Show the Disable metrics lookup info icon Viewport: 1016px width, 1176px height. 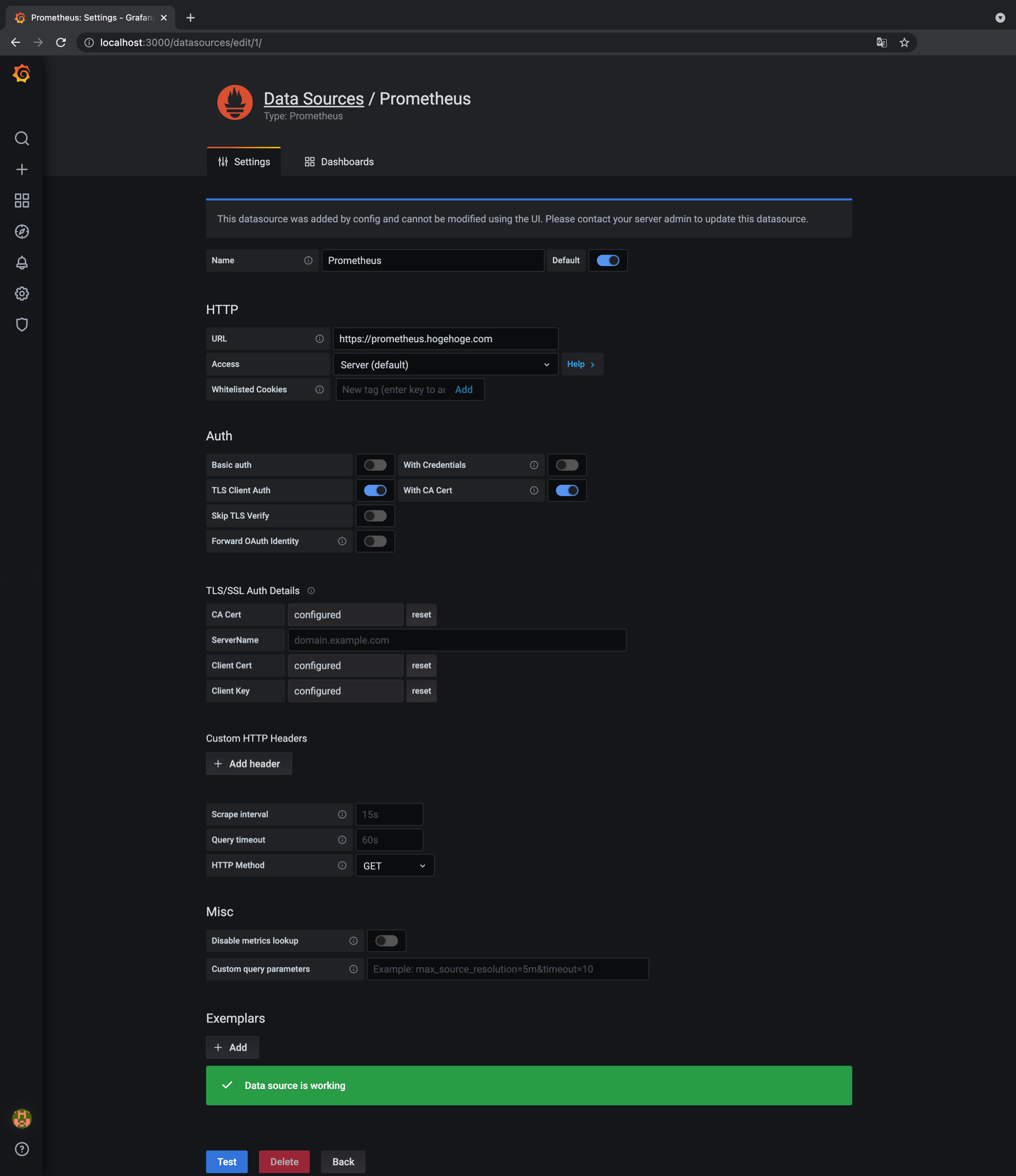(x=353, y=941)
